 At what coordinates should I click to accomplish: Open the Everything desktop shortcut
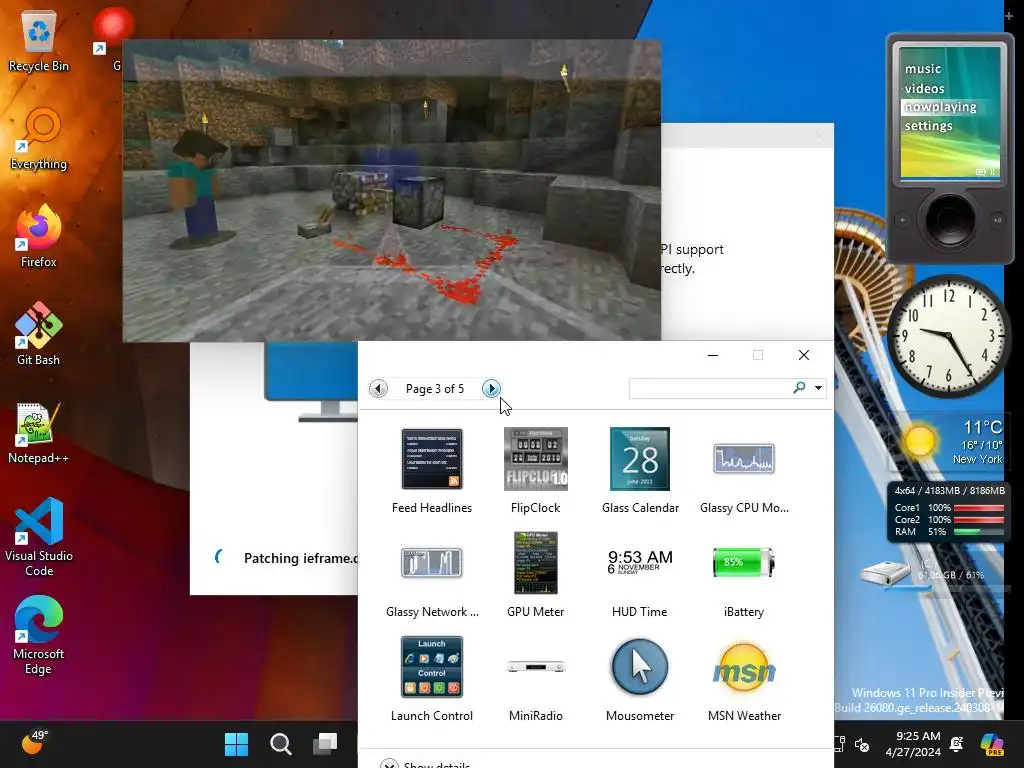pyautogui.click(x=39, y=139)
